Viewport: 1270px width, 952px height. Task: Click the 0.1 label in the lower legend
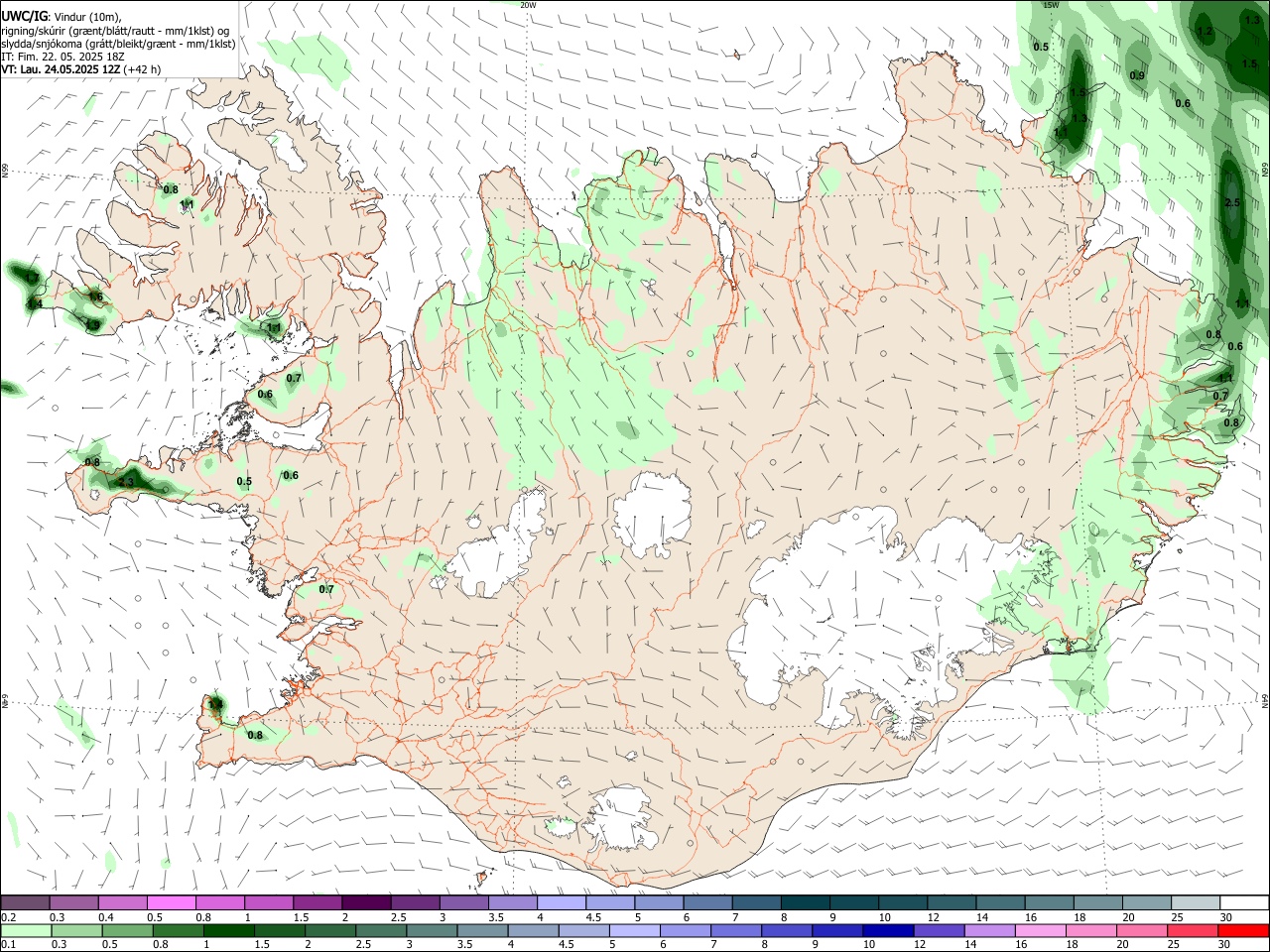tap(9, 945)
